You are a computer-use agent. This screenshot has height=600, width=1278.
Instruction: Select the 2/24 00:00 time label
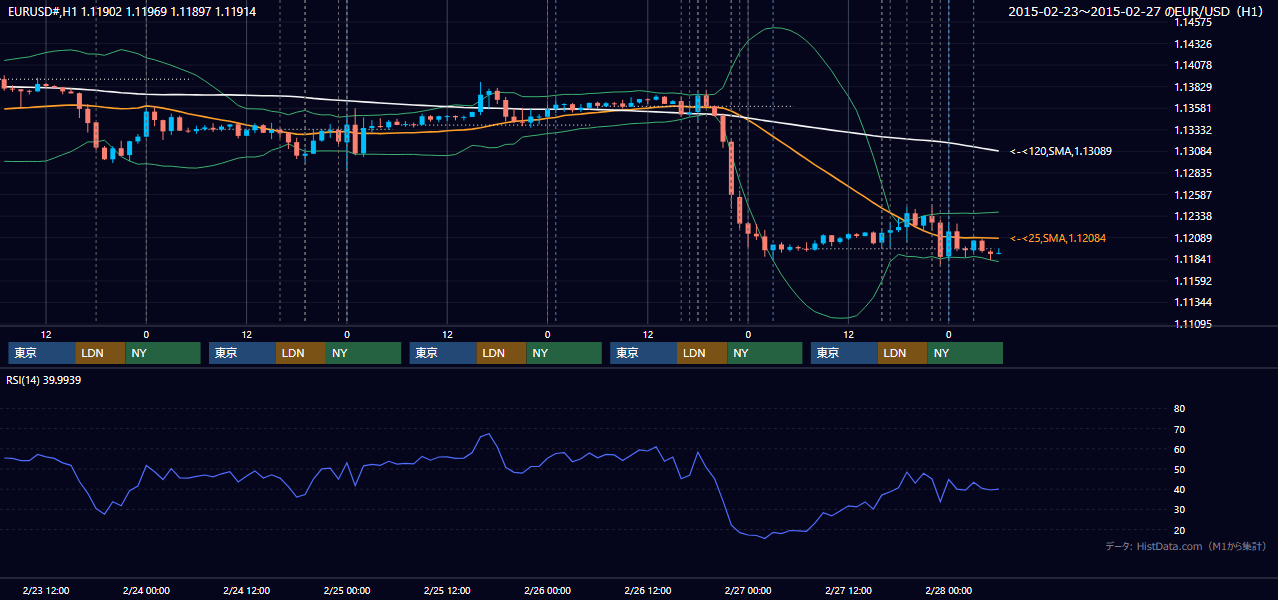point(146,590)
